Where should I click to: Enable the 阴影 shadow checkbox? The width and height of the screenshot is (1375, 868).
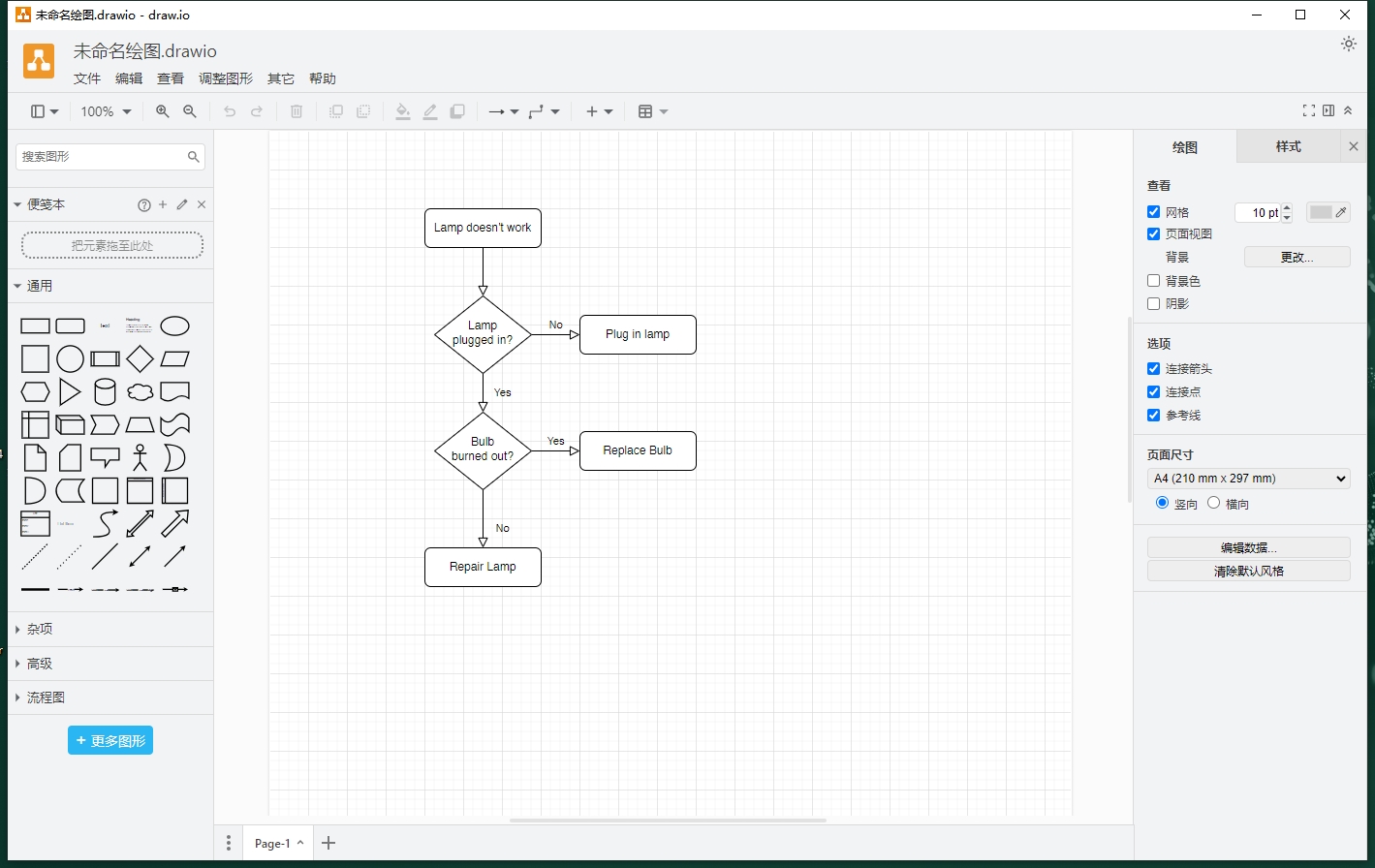pos(1153,303)
